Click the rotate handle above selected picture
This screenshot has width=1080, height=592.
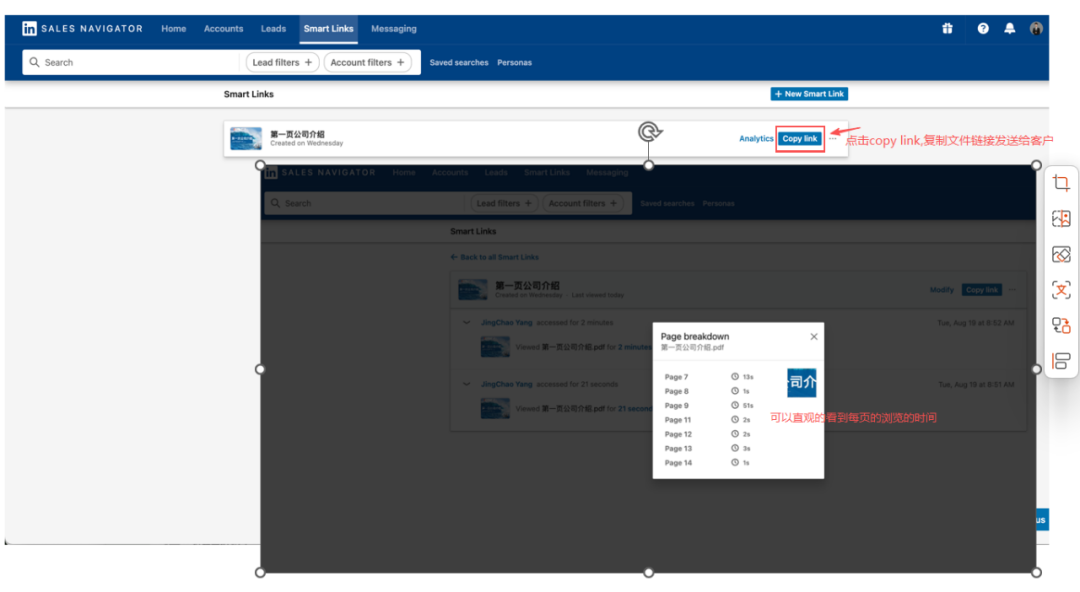coord(649,131)
